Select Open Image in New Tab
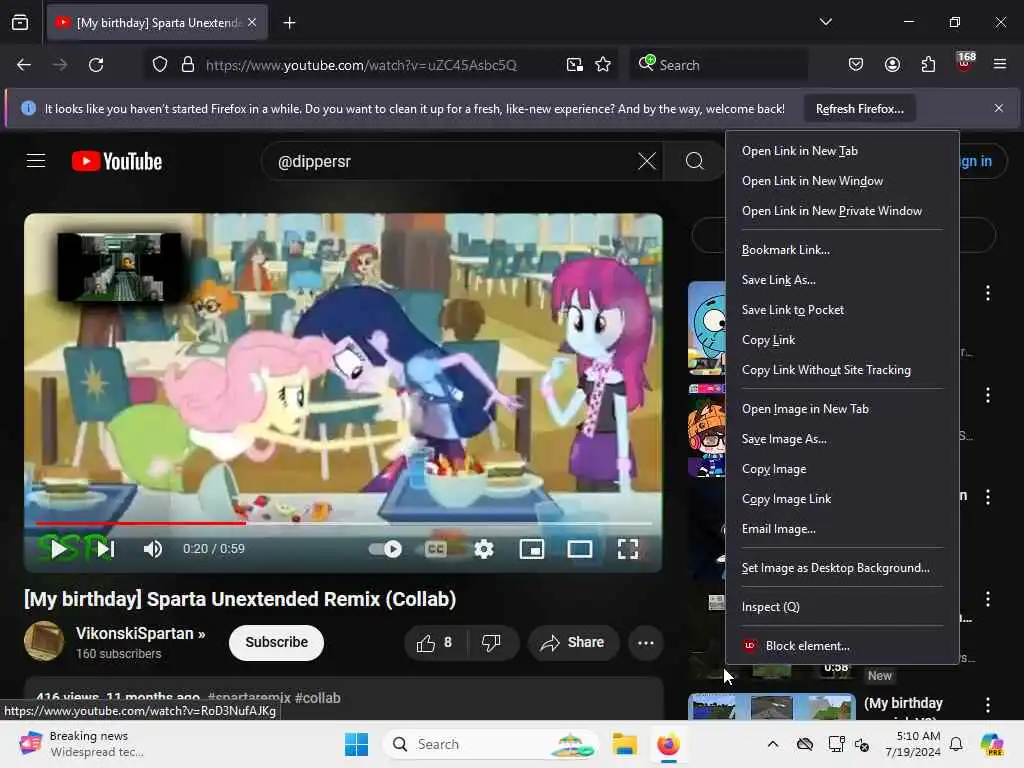The height and width of the screenshot is (768, 1024). click(841, 409)
